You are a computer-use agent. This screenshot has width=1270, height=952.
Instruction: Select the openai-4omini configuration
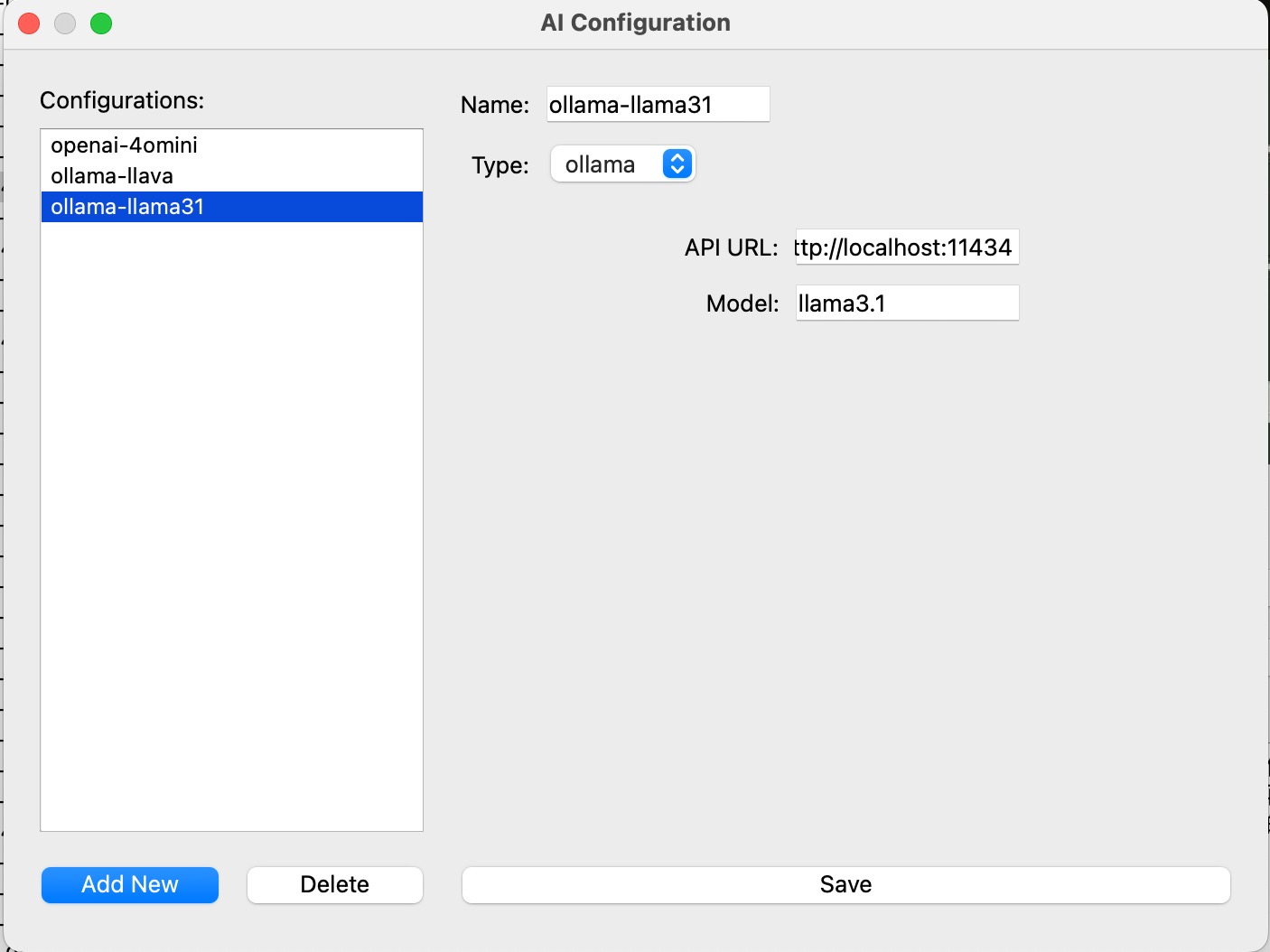point(231,145)
